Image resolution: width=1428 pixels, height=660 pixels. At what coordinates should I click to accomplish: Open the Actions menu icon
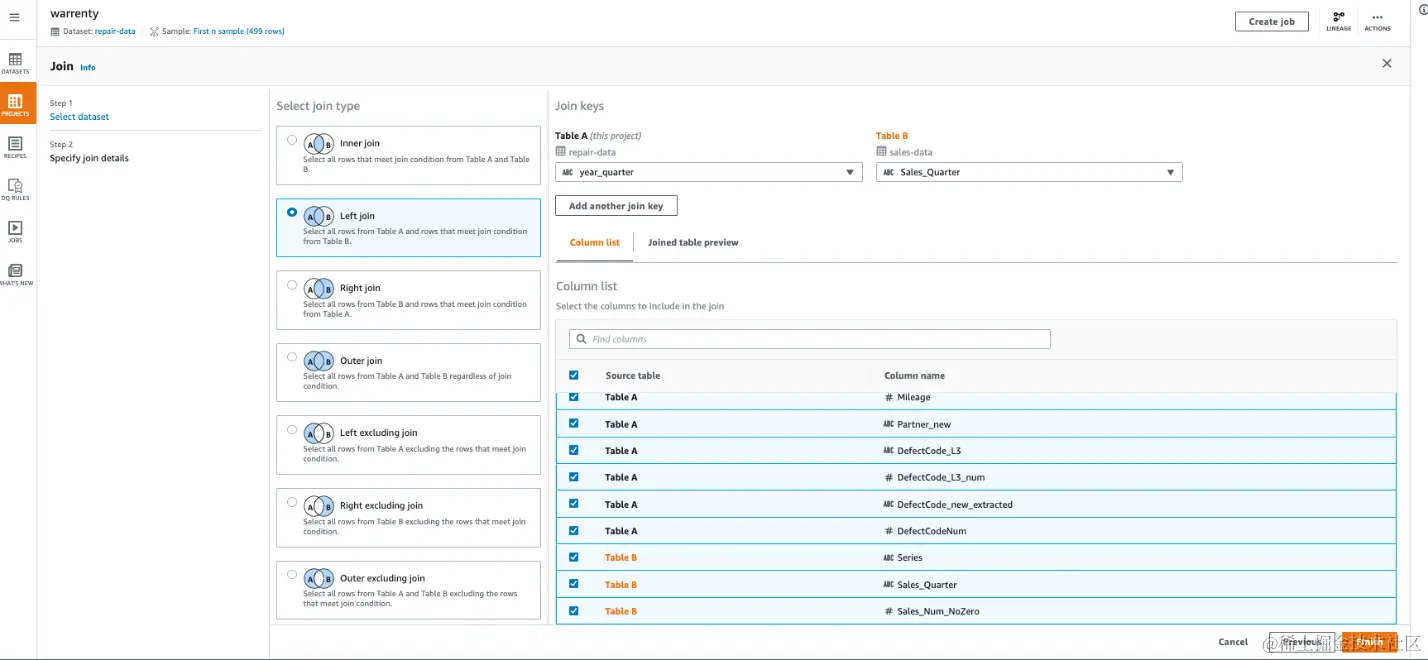coord(1377,20)
